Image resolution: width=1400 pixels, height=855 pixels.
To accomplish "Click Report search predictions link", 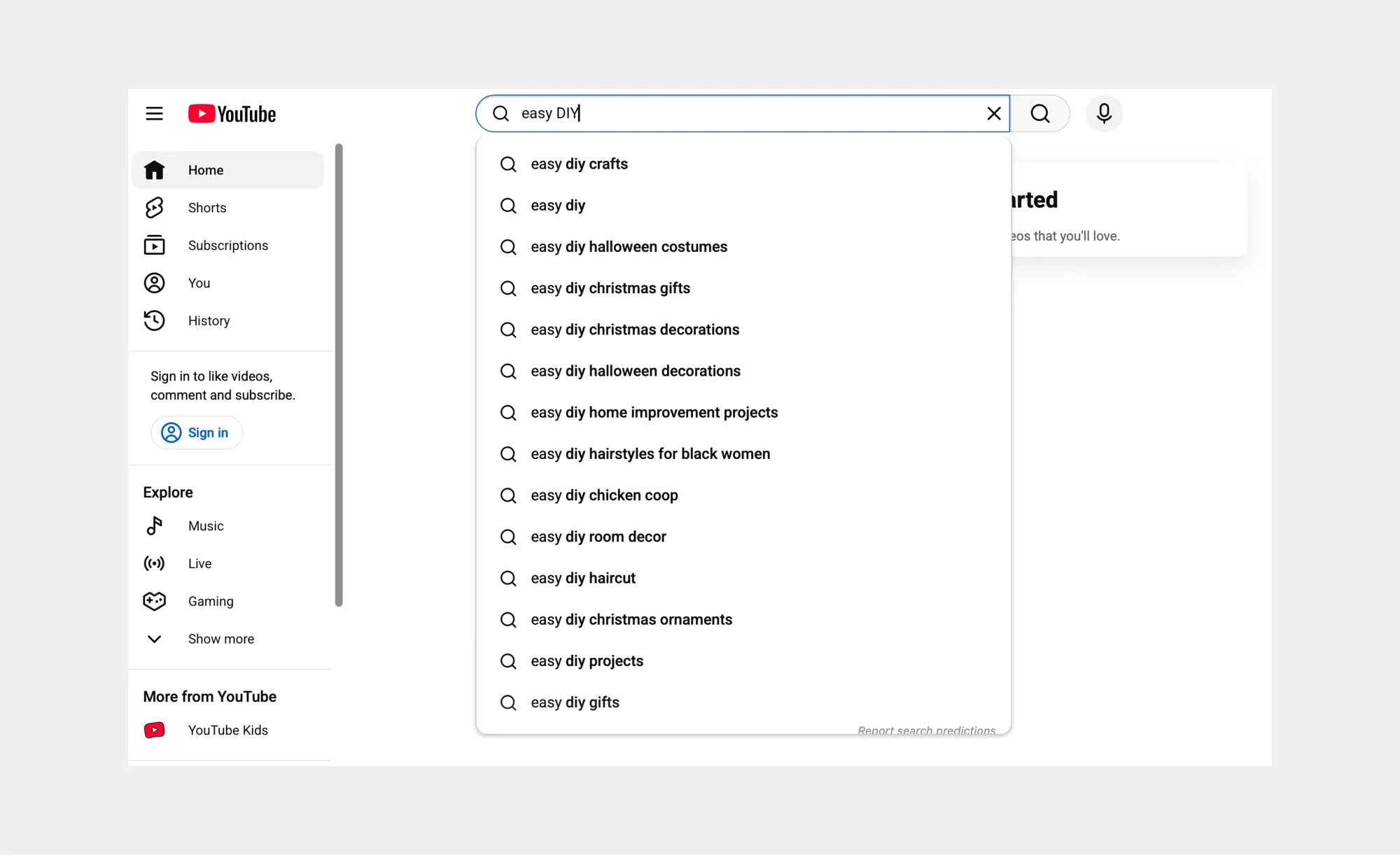I will coord(926,729).
